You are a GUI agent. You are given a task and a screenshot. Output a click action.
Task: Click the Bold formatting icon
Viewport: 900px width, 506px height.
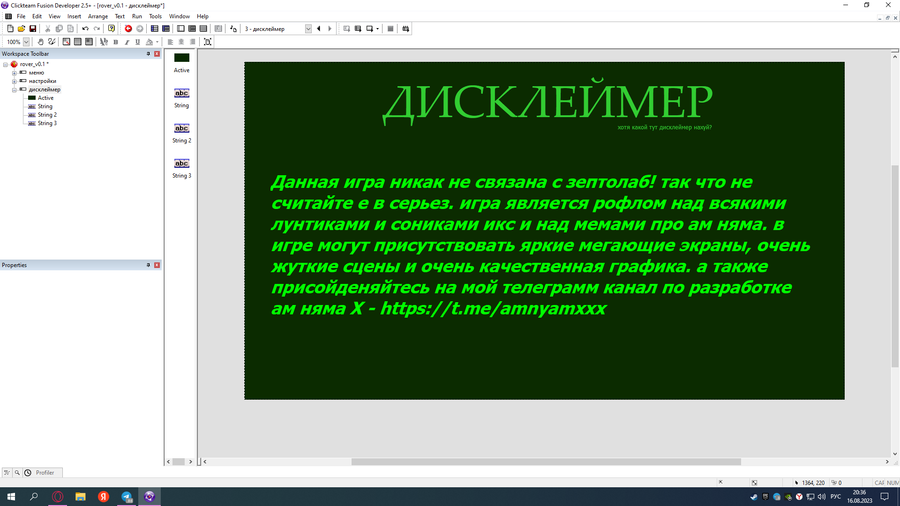tap(116, 42)
